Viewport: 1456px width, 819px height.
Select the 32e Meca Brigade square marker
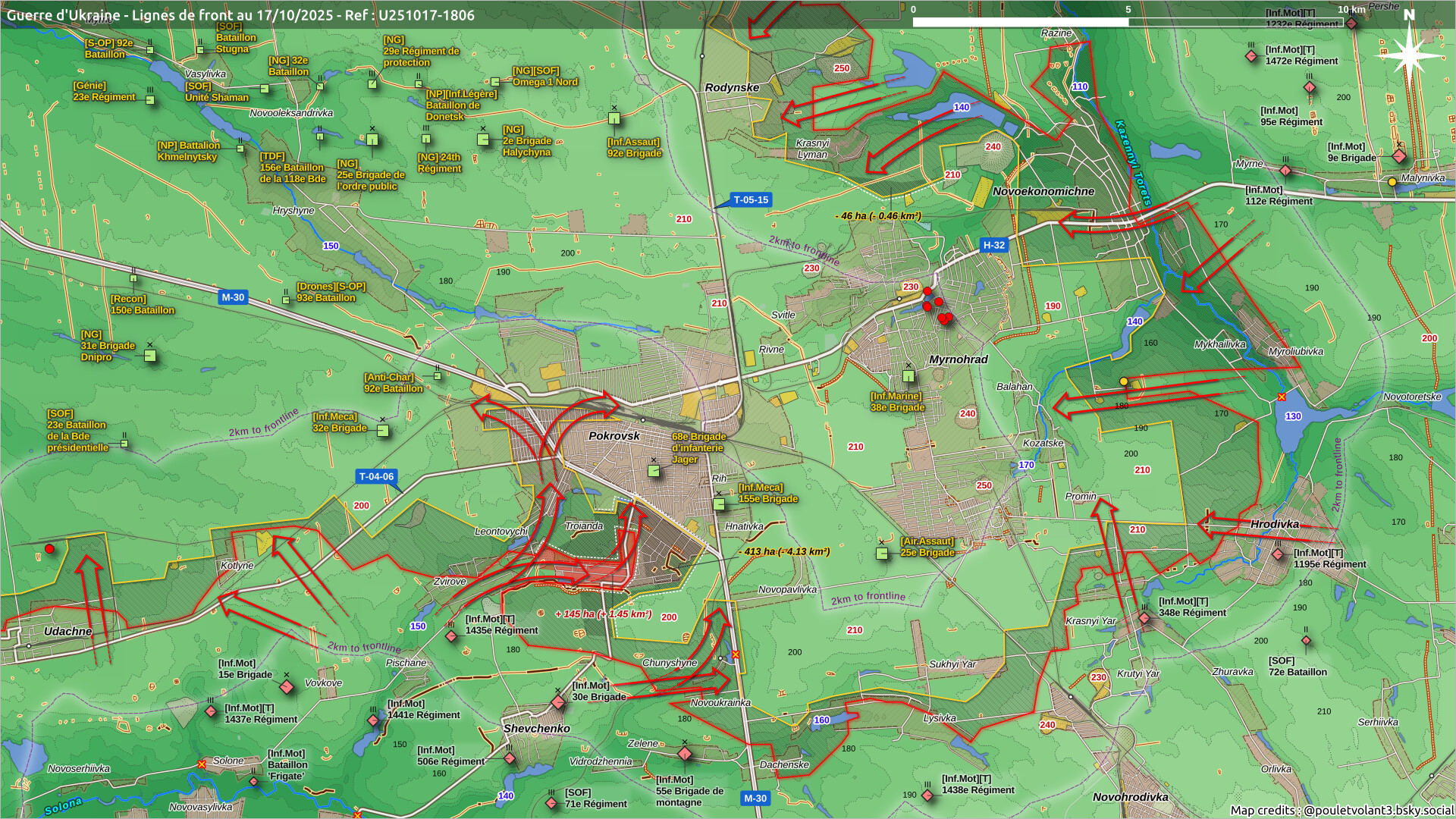pyautogui.click(x=383, y=431)
